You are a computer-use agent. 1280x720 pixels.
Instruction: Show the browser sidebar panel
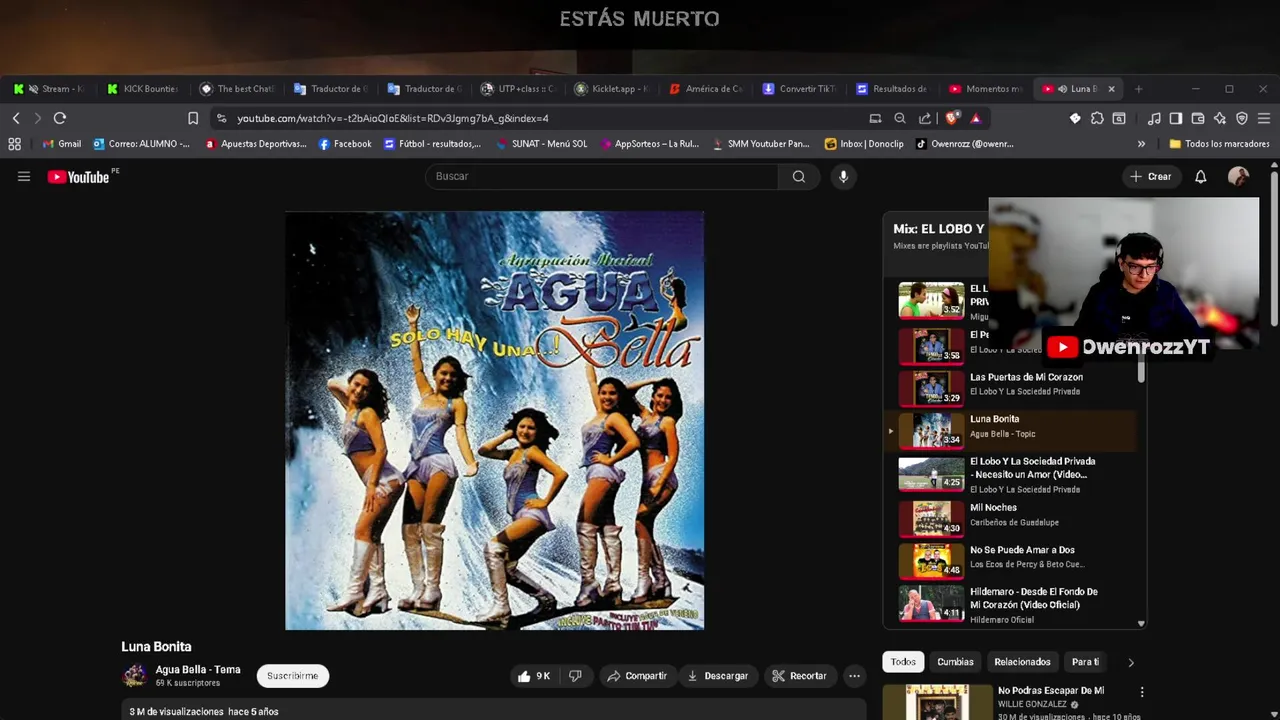[x=1176, y=118]
